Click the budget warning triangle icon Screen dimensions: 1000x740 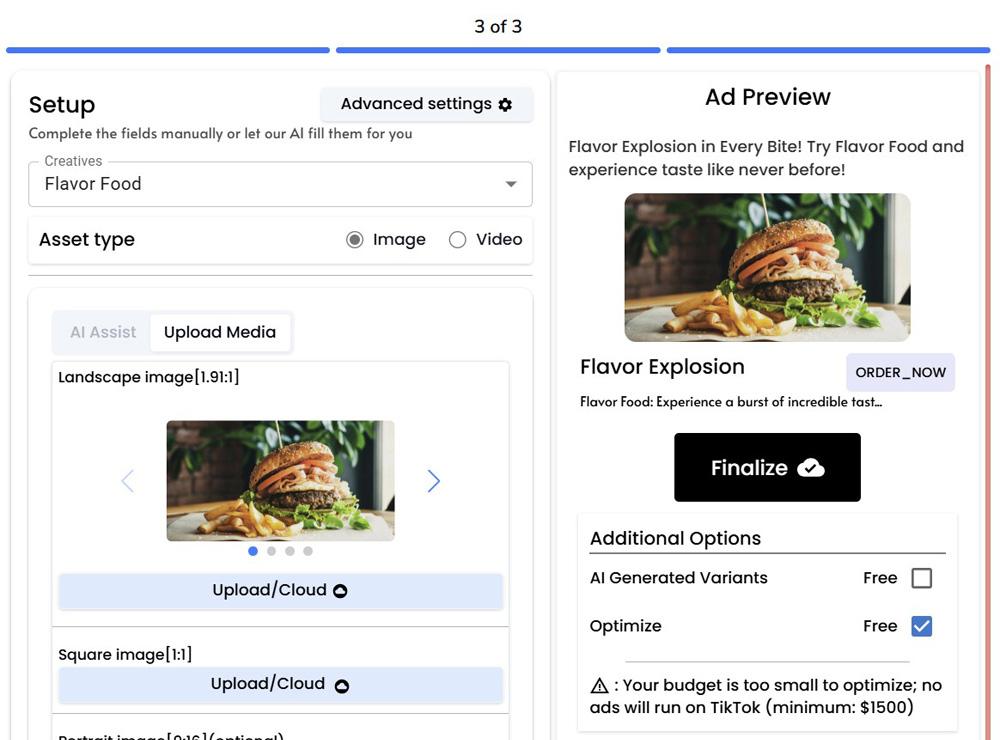pyautogui.click(x=599, y=686)
